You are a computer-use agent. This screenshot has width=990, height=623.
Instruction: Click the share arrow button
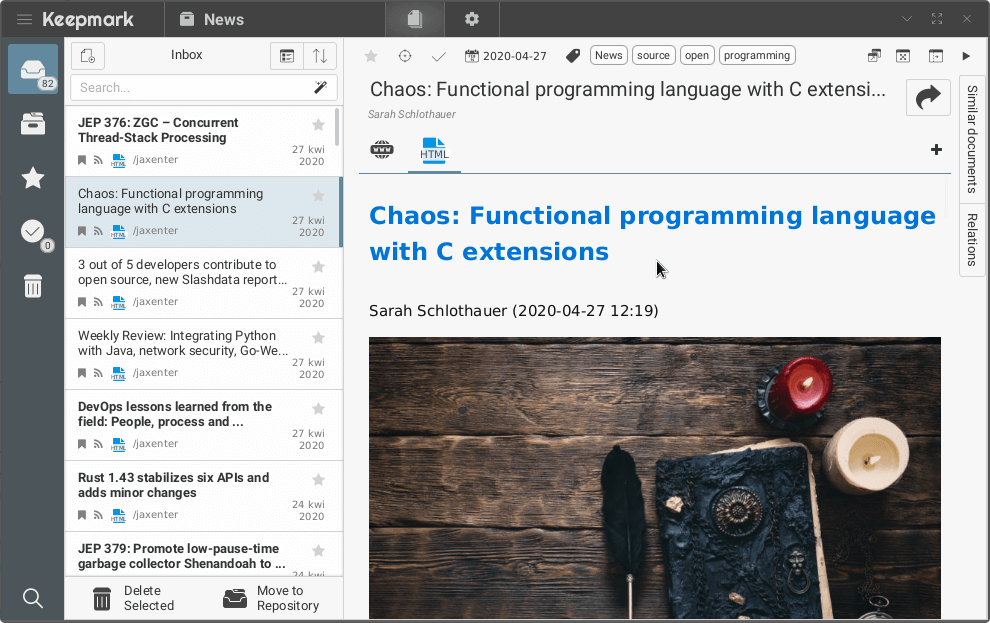pos(928,97)
